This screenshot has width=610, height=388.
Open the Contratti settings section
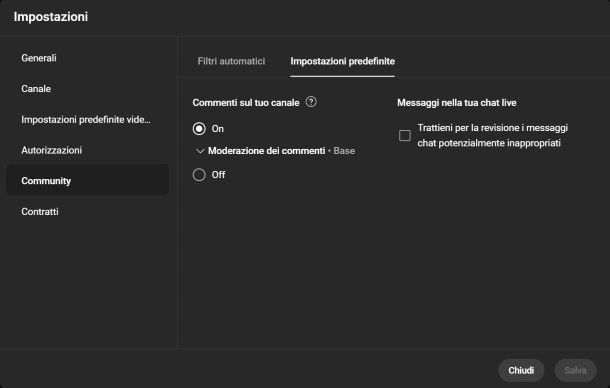[x=88, y=212]
